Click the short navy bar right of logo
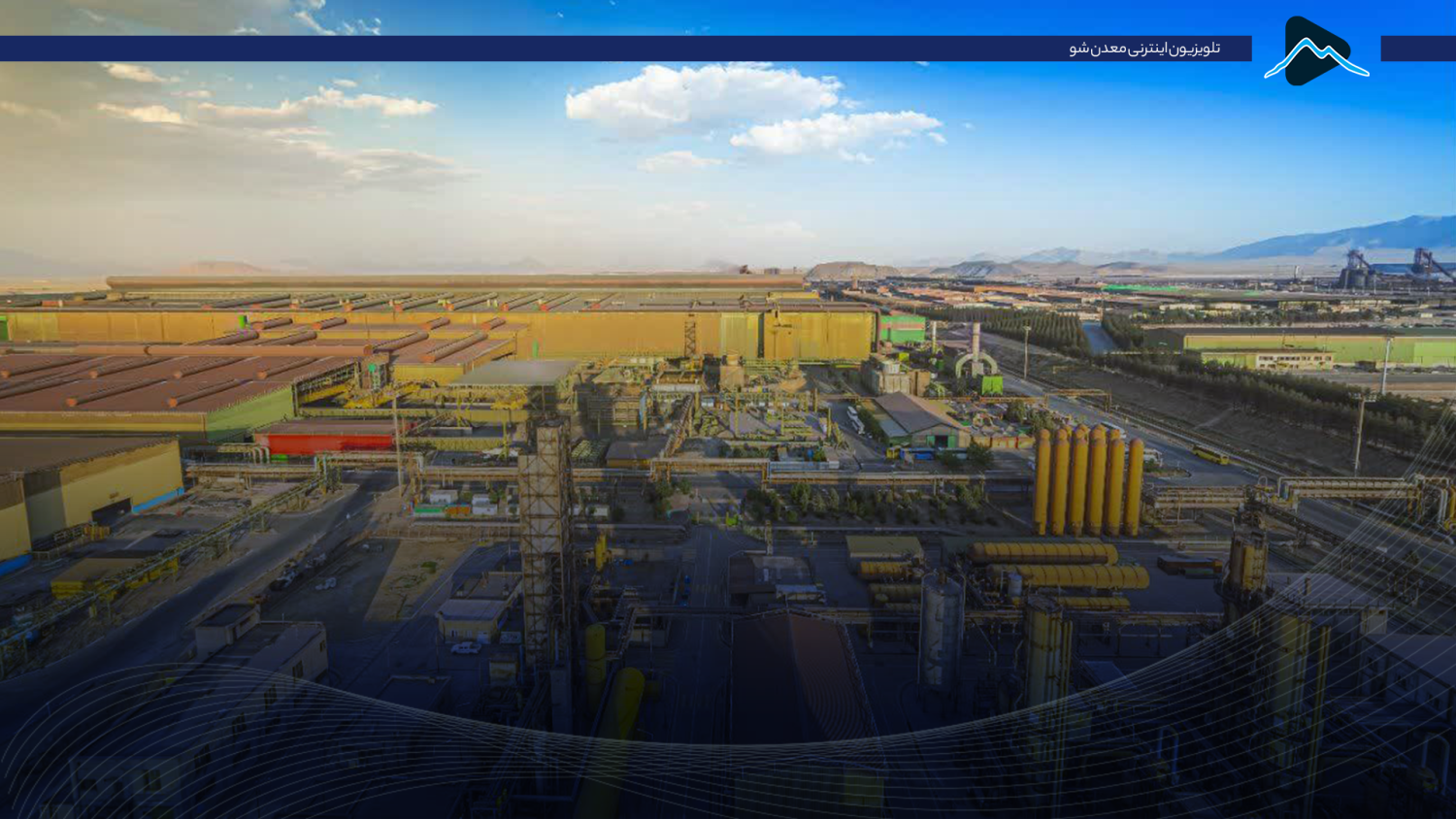The height and width of the screenshot is (819, 1456). coord(1418,49)
